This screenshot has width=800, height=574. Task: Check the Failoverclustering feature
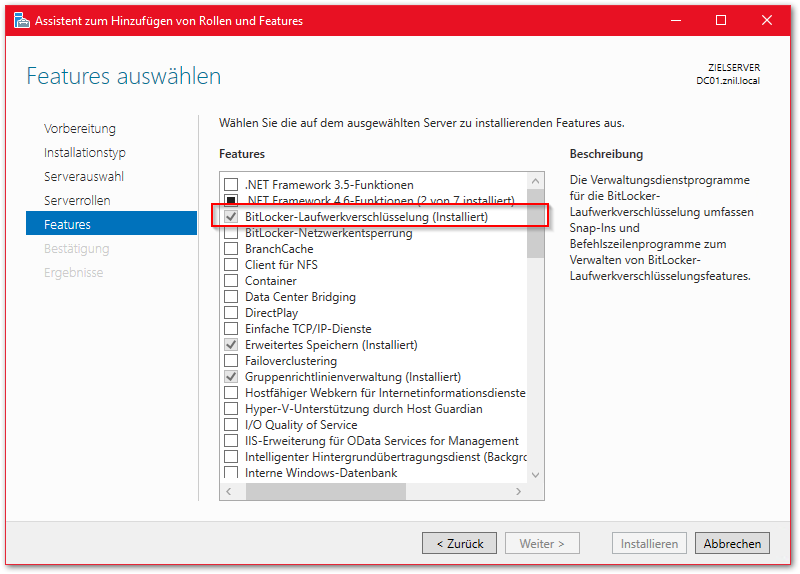[232, 361]
